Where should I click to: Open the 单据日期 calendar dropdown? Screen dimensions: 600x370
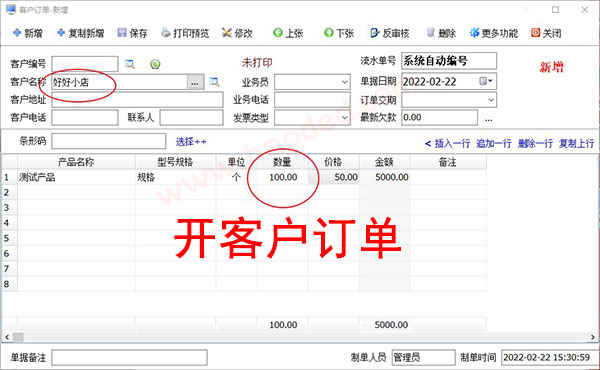[486, 81]
